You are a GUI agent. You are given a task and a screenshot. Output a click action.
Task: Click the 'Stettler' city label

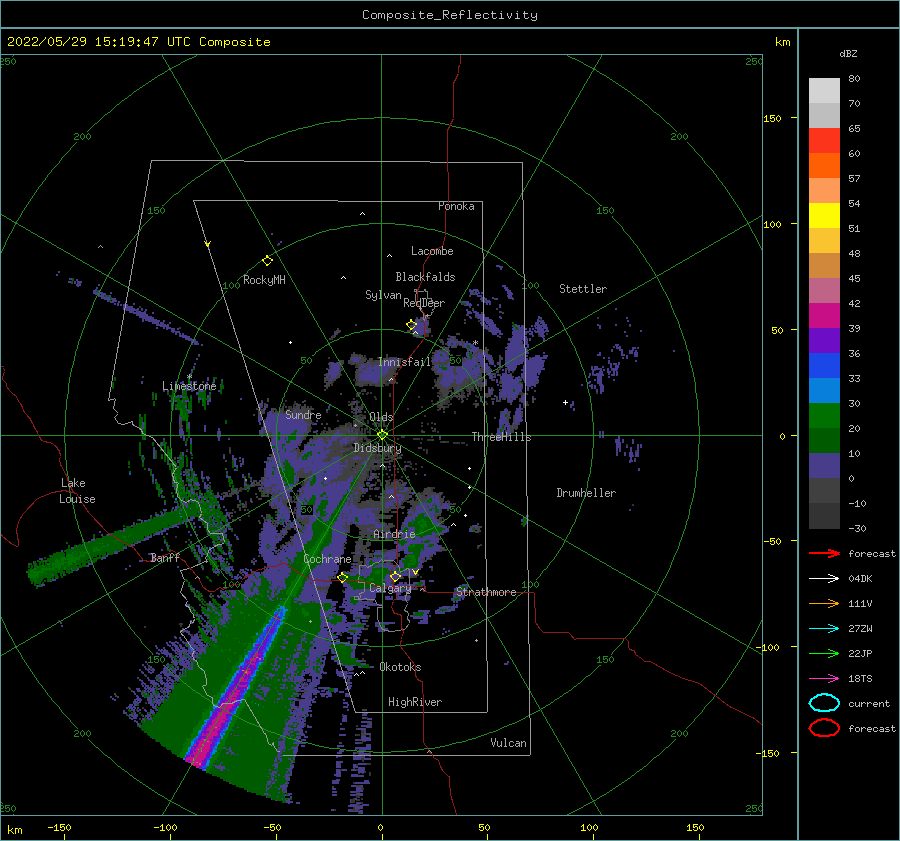(583, 289)
